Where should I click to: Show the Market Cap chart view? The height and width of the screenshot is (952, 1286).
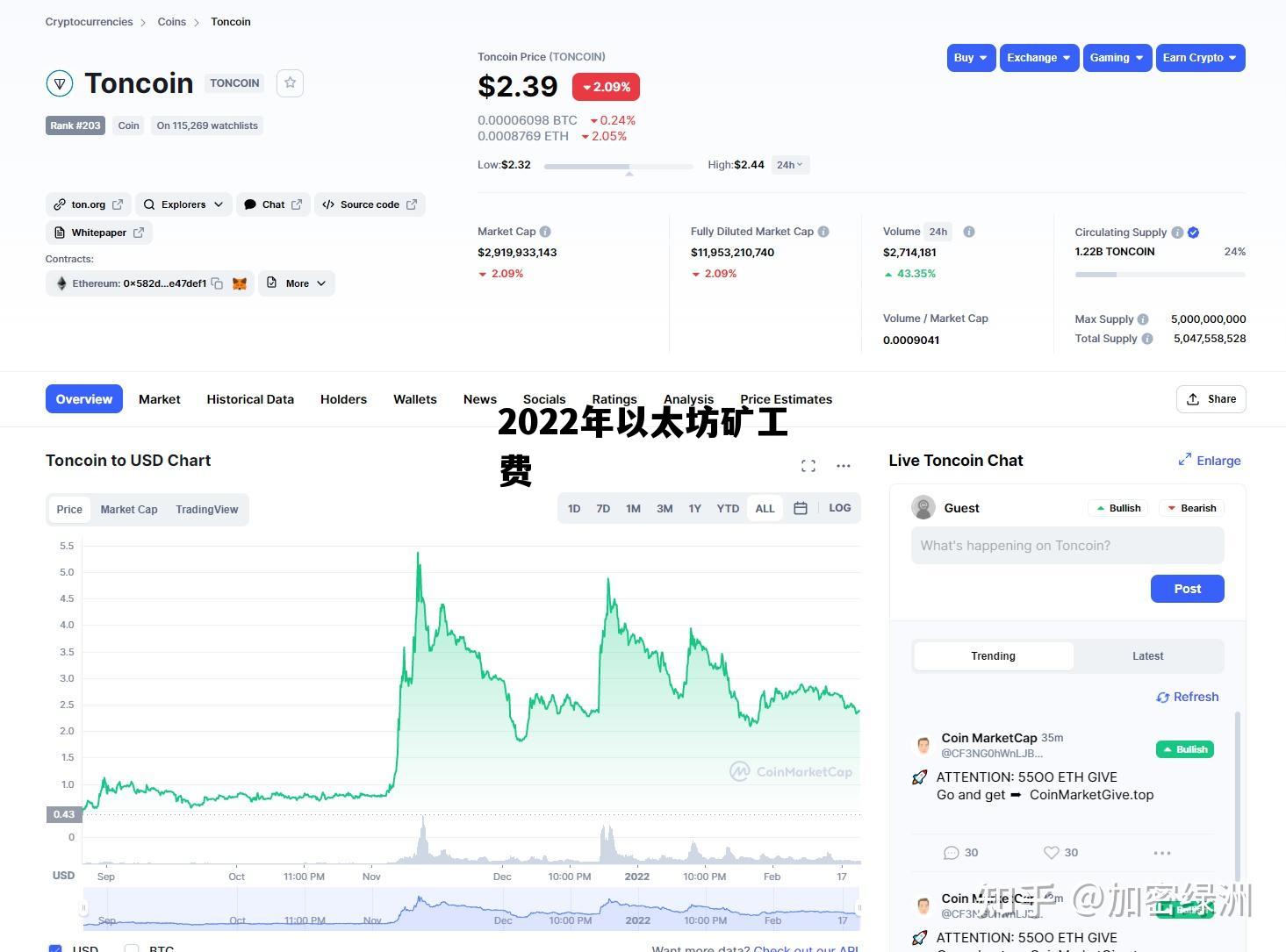pos(129,510)
